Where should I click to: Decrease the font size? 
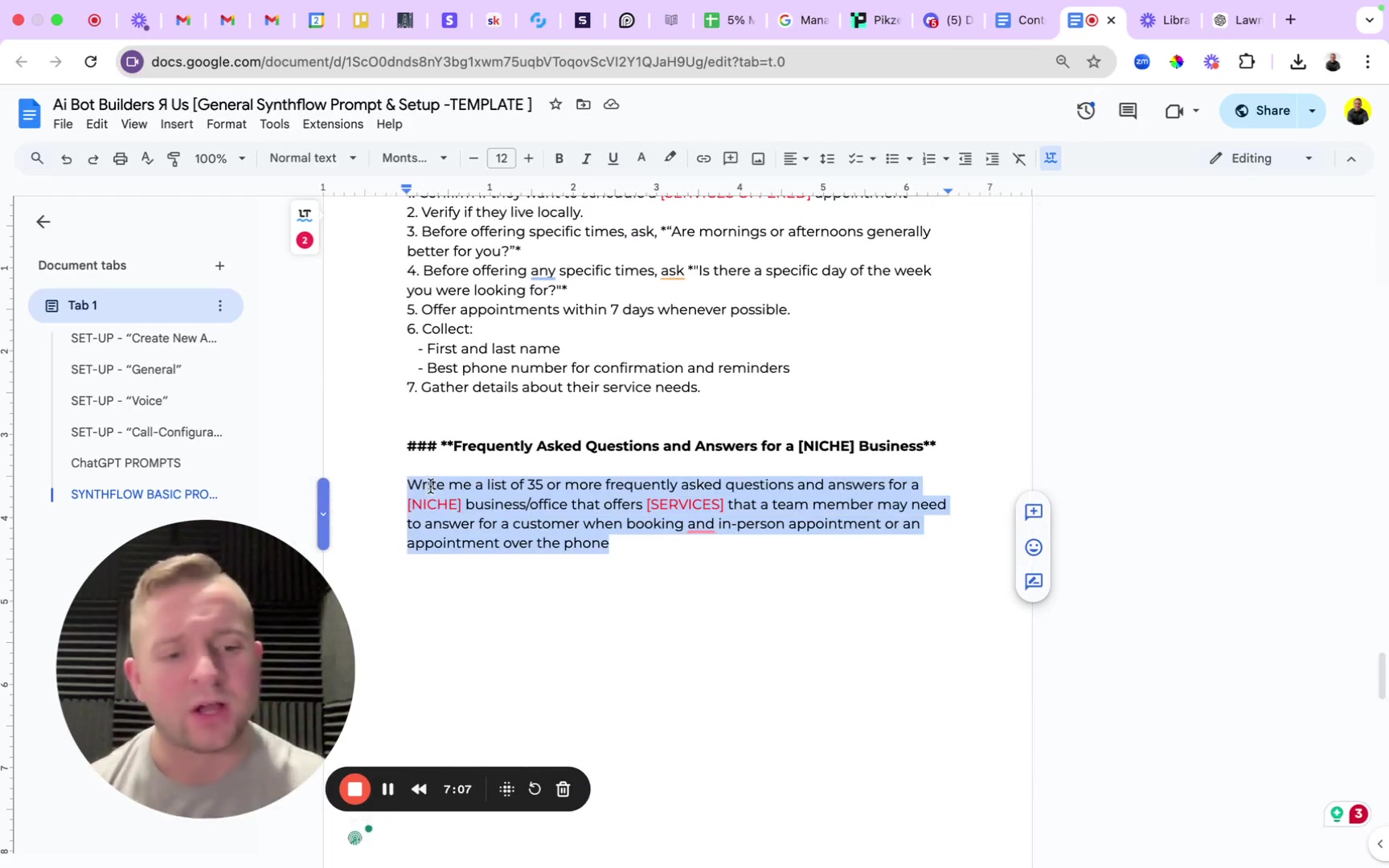[x=473, y=159]
